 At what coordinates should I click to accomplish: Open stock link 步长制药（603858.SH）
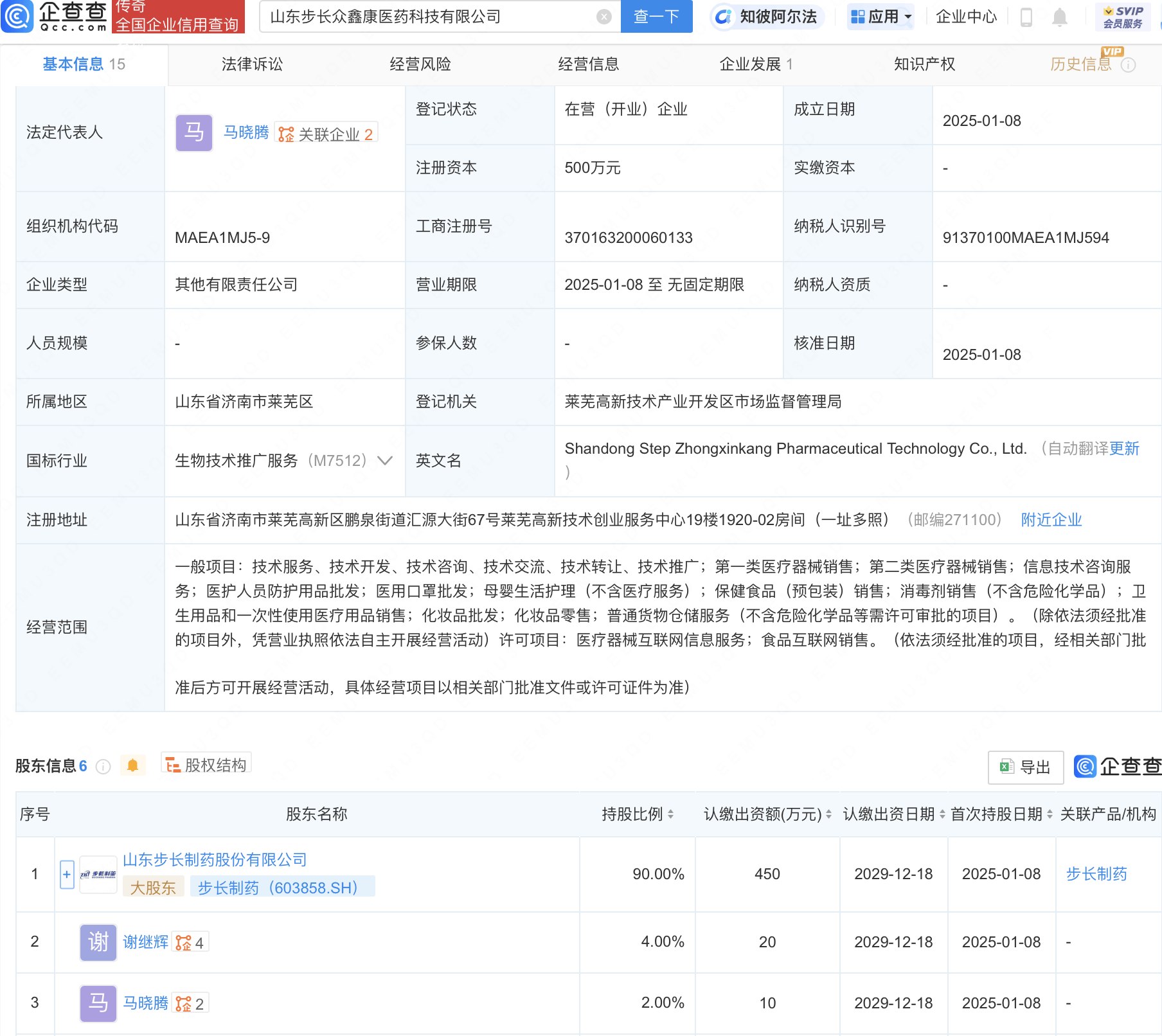[282, 888]
